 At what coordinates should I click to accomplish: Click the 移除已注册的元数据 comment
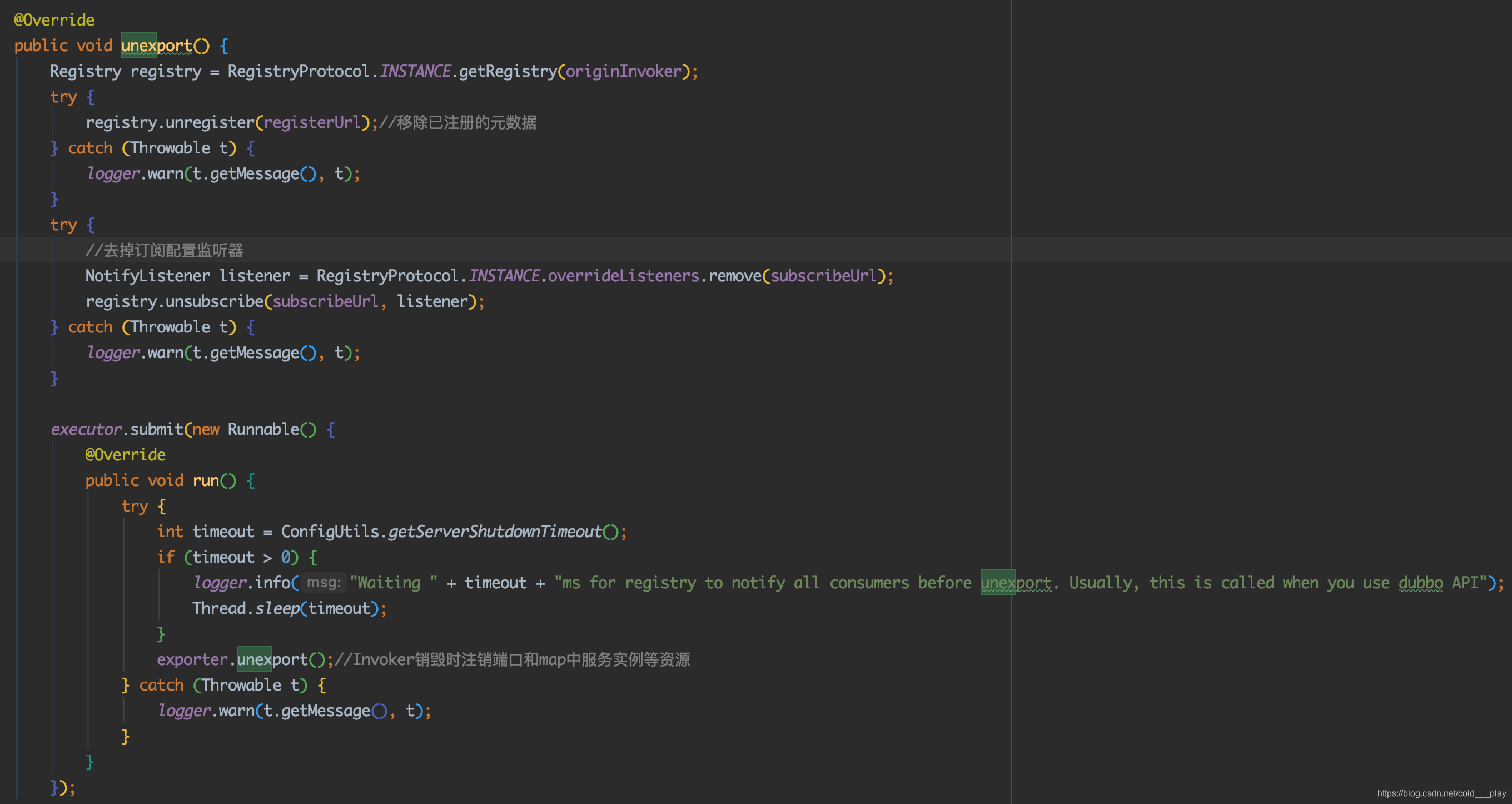458,123
